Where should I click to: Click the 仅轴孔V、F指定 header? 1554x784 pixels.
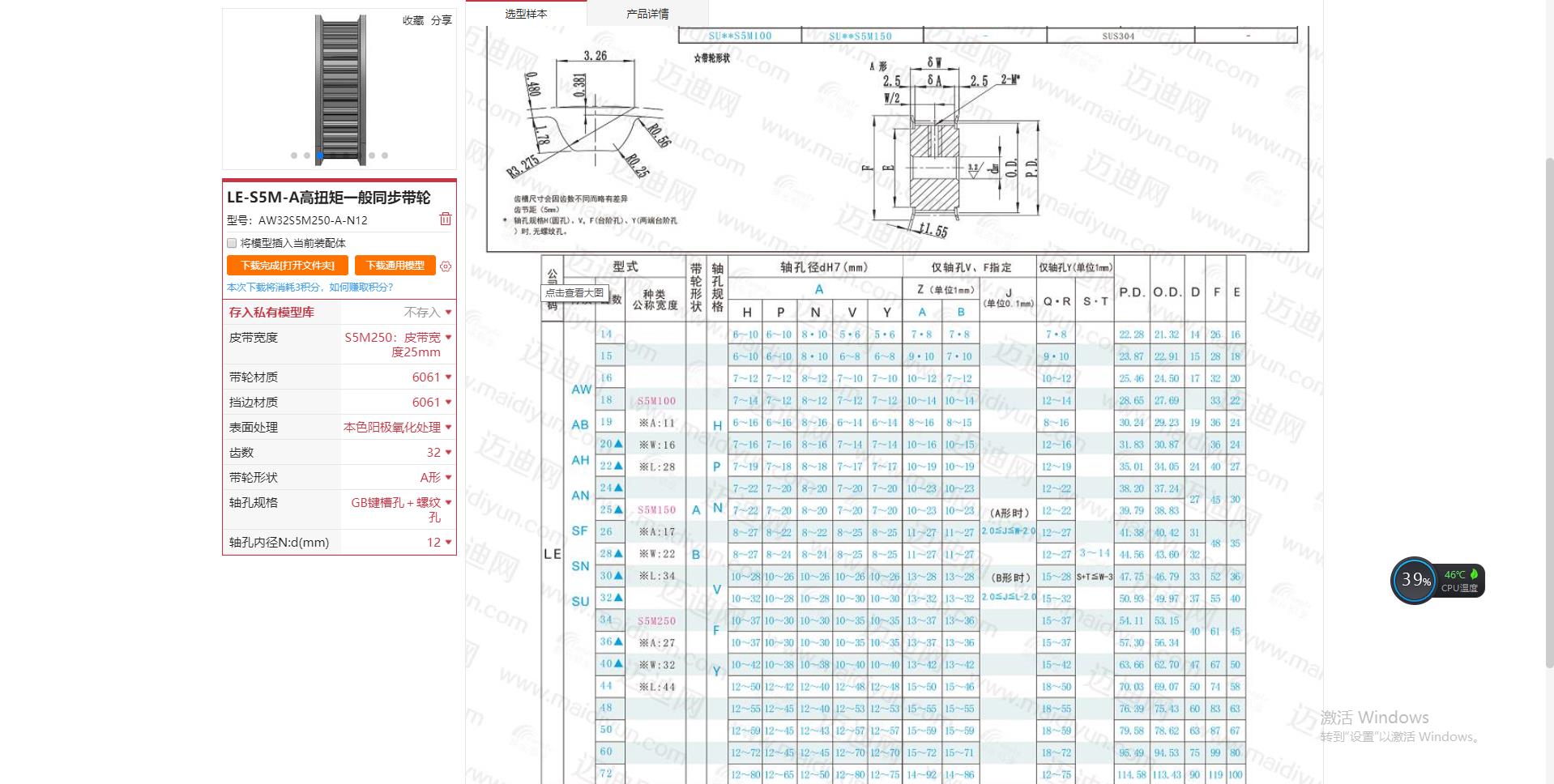point(971,267)
